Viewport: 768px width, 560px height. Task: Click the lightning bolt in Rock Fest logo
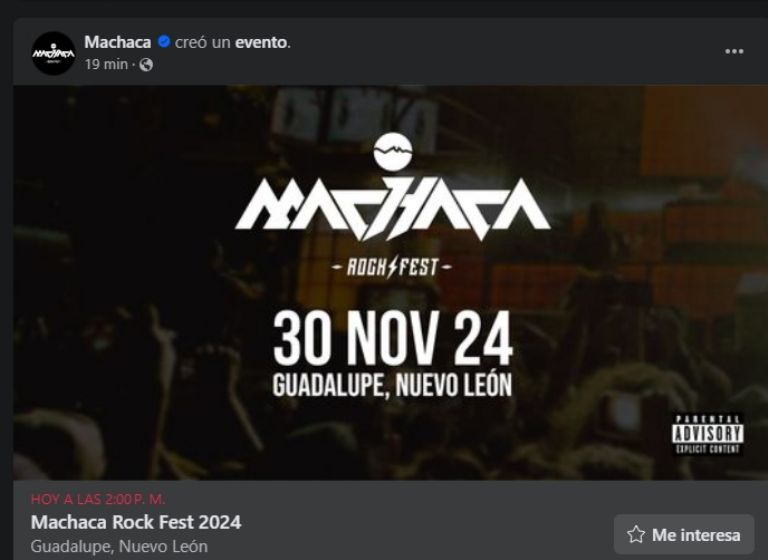(x=392, y=267)
